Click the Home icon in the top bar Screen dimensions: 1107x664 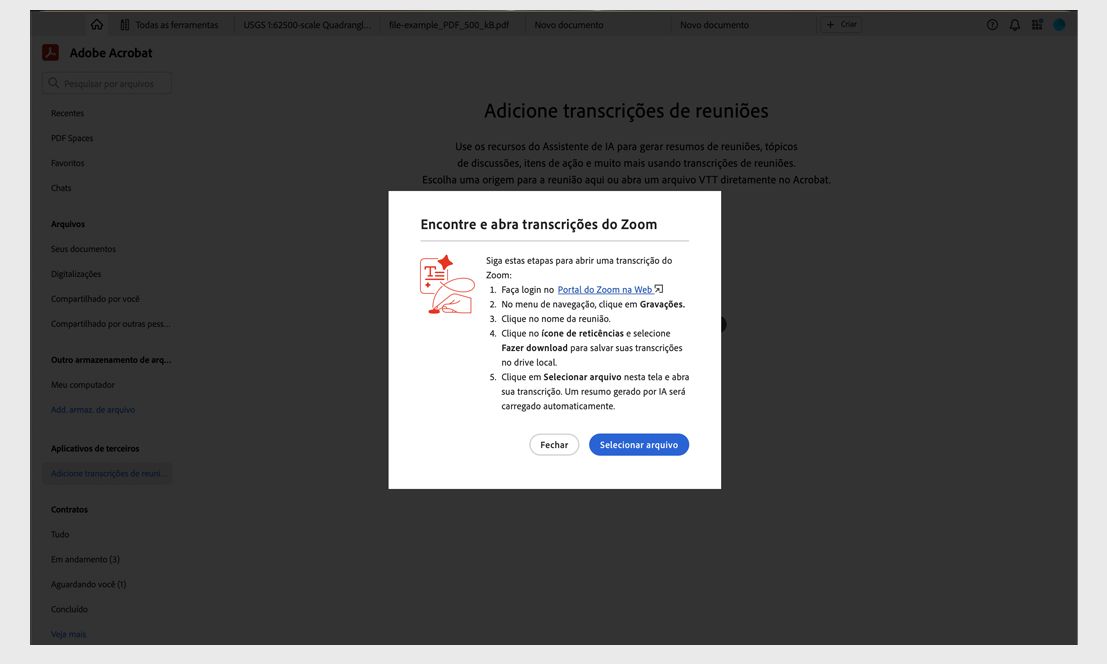tap(97, 25)
